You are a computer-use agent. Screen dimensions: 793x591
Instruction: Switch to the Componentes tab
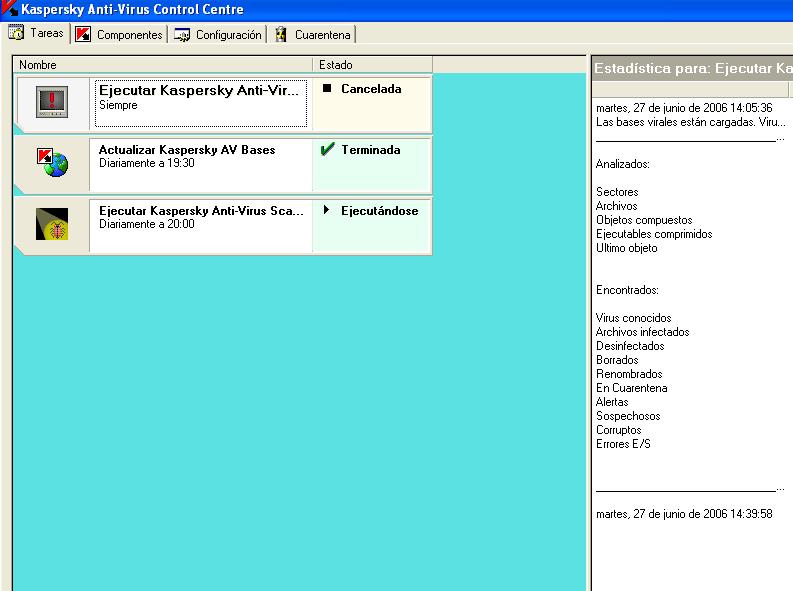[x=119, y=35]
